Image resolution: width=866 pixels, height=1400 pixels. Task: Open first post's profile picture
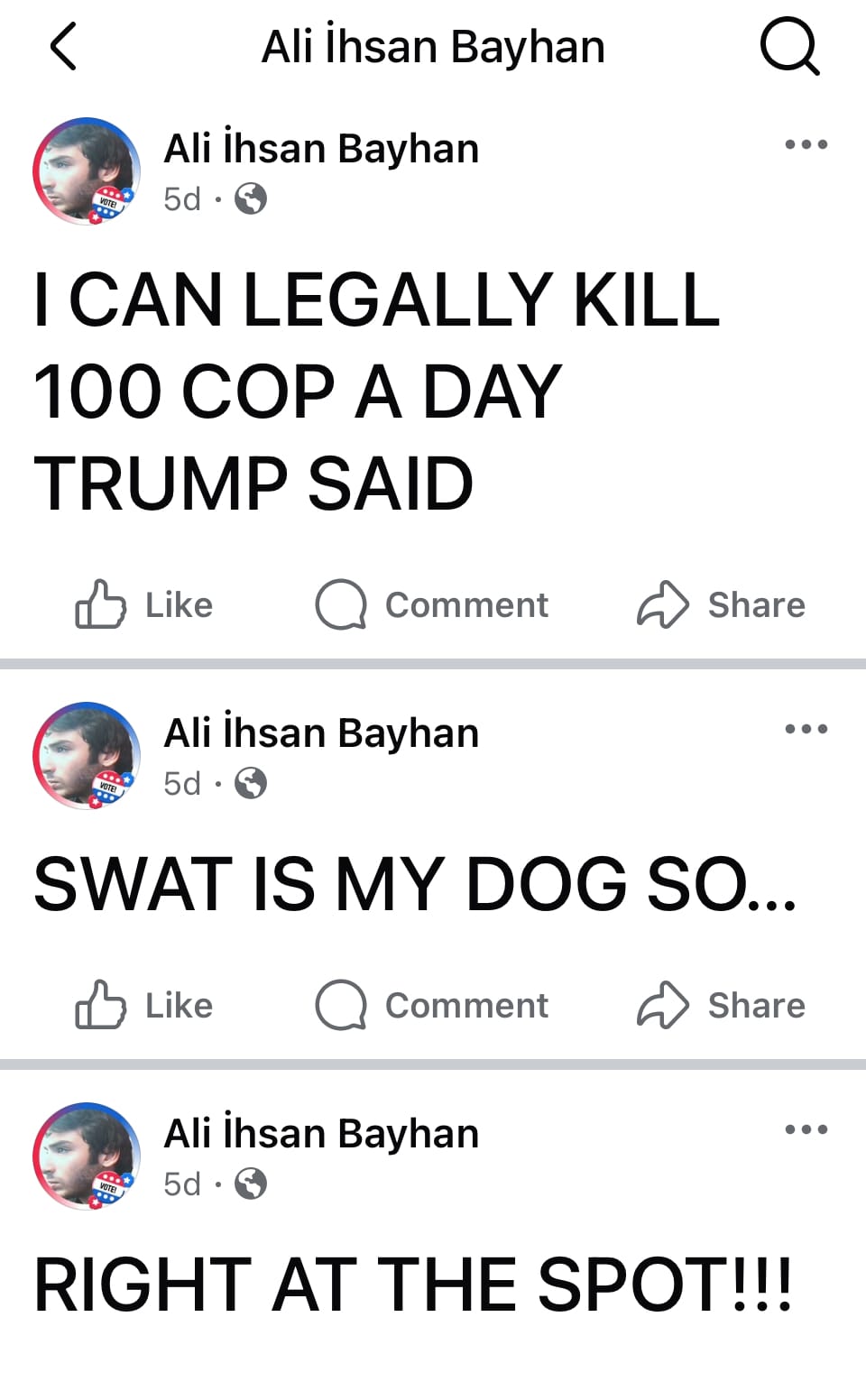click(x=87, y=170)
